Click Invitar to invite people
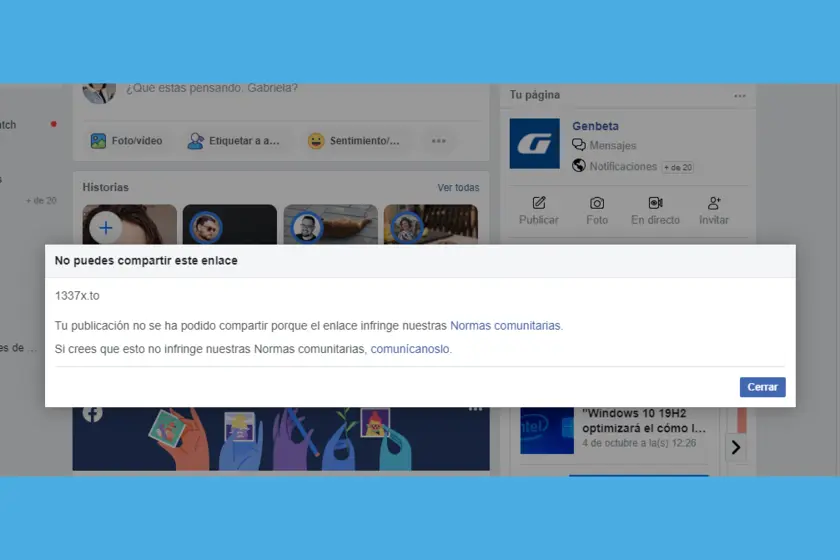 (714, 210)
